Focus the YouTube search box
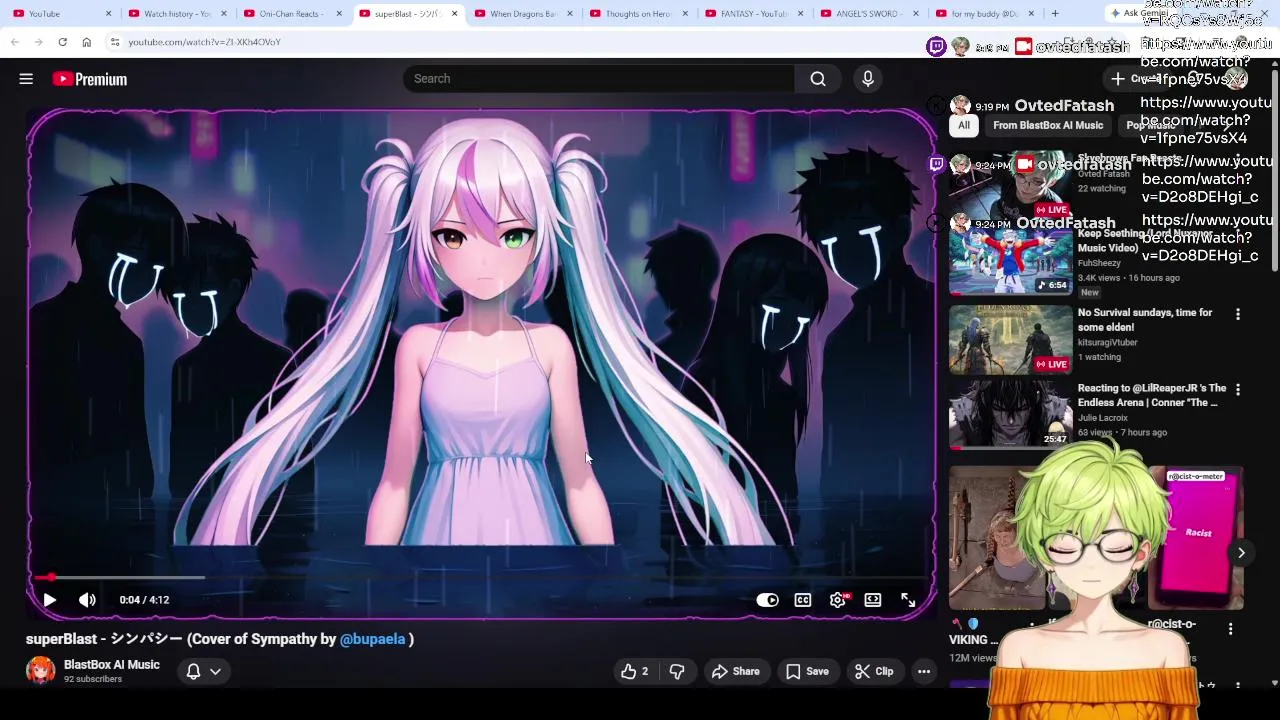 pyautogui.click(x=600, y=79)
